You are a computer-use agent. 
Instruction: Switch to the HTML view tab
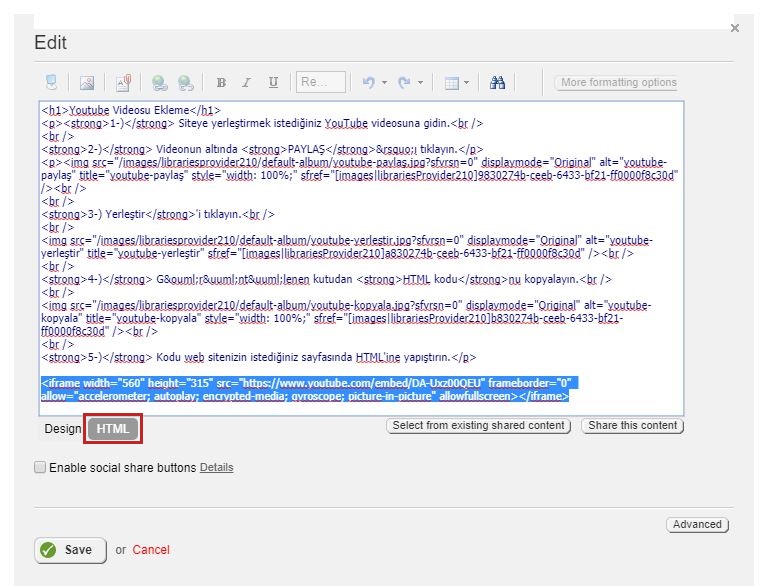[113, 429]
